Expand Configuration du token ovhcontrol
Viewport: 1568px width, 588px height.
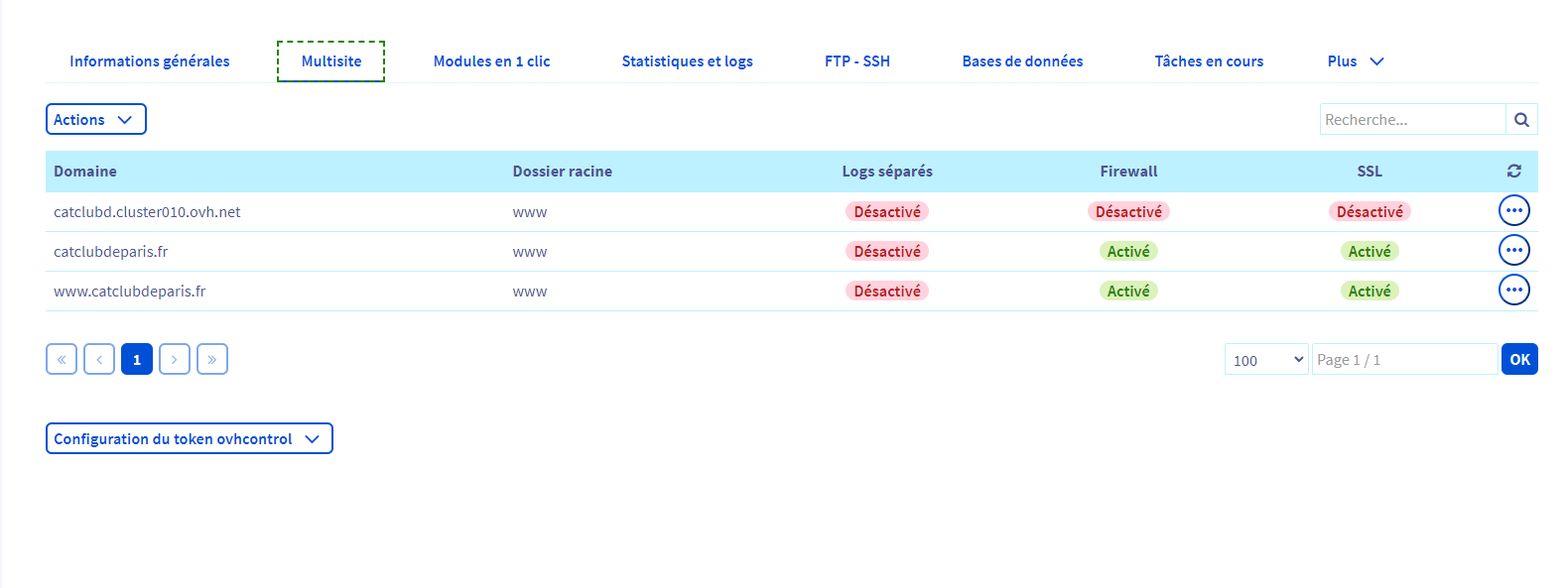(189, 439)
